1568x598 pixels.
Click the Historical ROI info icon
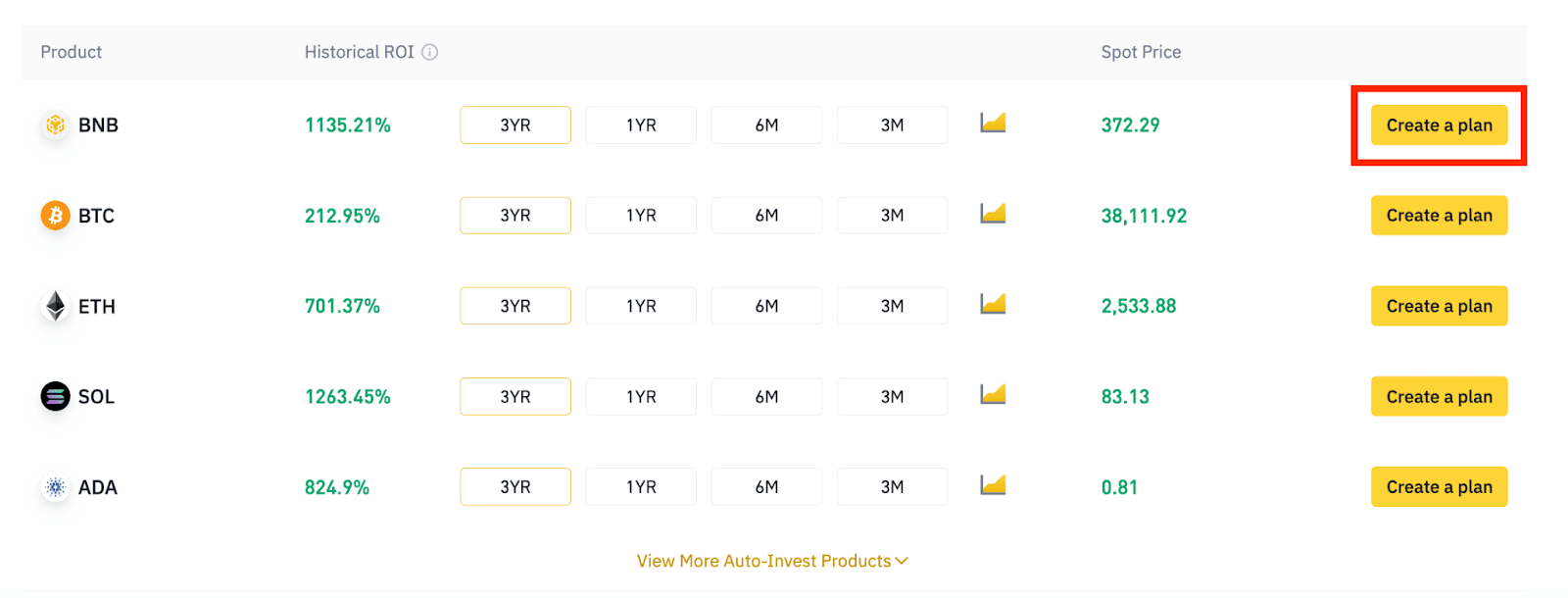(x=429, y=52)
